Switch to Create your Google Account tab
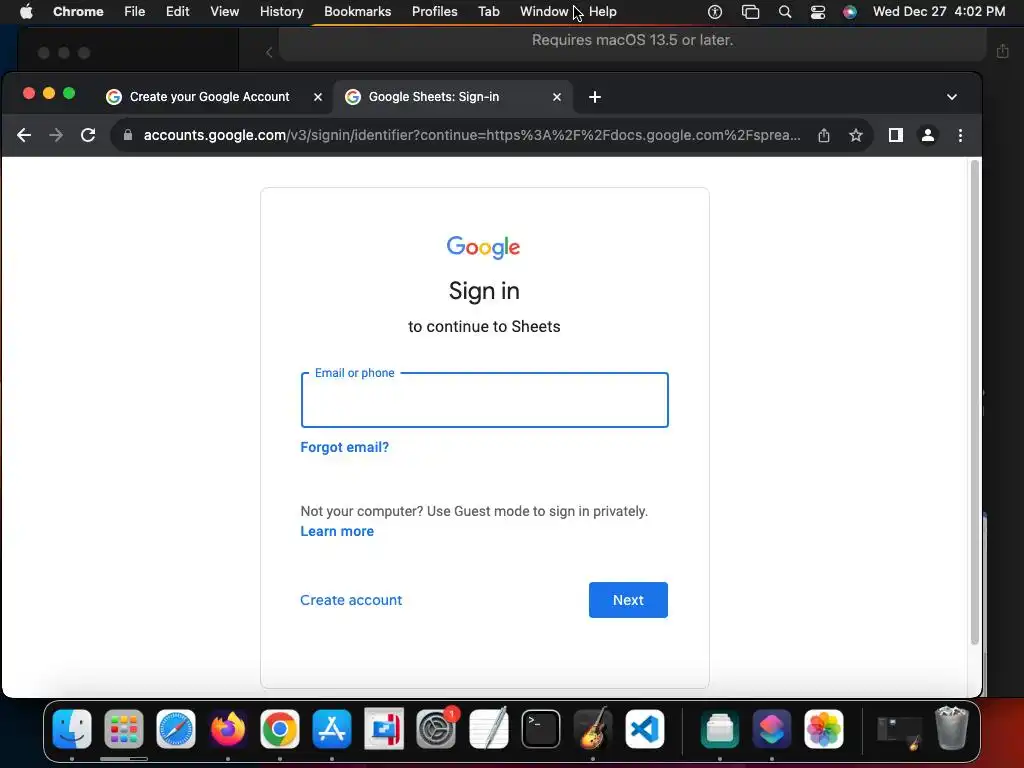The image size is (1024, 768). click(x=209, y=97)
